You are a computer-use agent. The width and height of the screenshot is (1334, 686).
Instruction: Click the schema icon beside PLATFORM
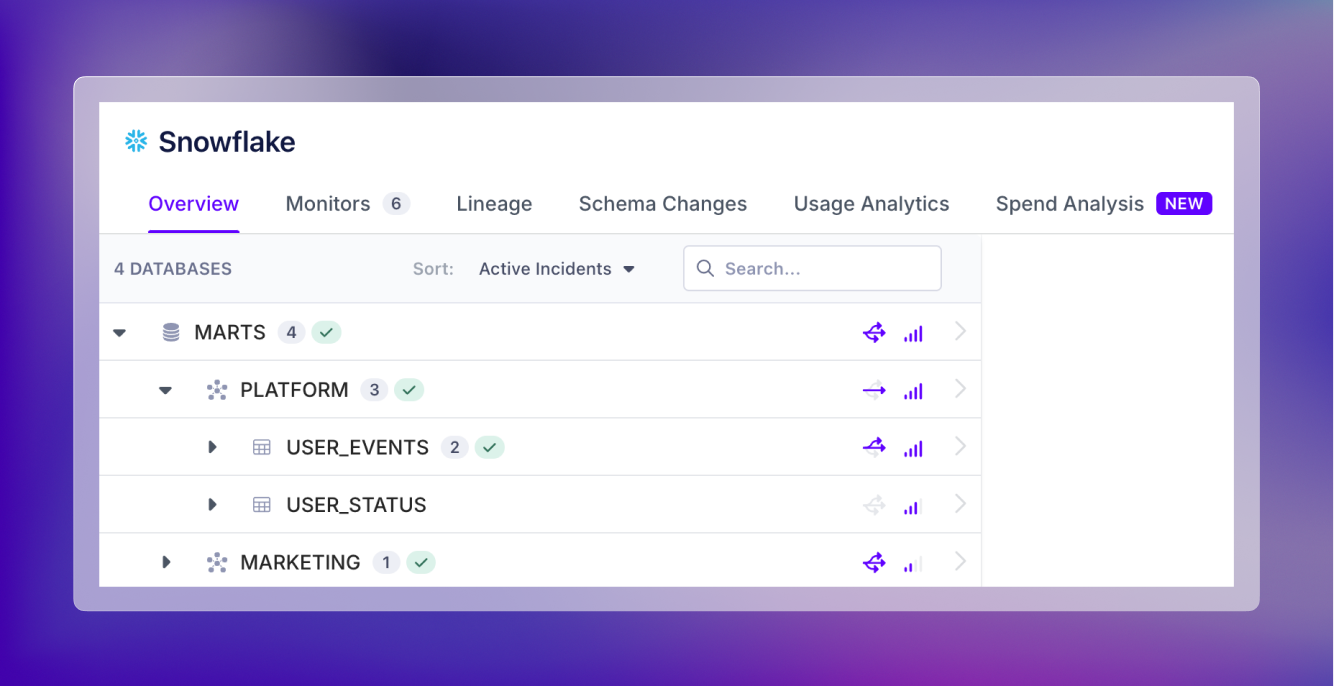(x=217, y=389)
